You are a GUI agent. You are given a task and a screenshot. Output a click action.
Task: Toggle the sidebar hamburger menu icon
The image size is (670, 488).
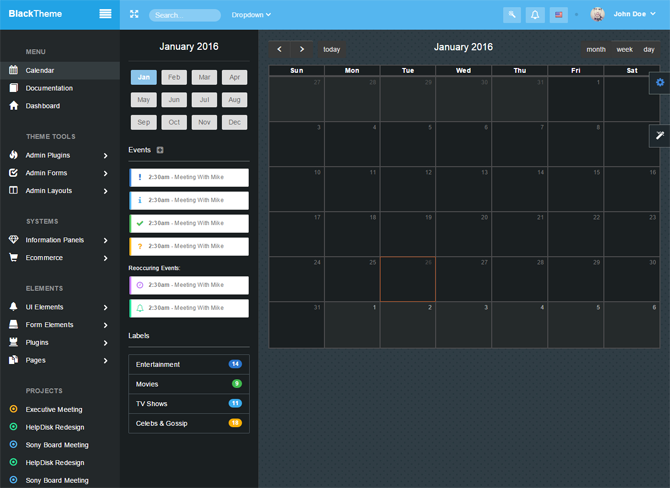105,14
